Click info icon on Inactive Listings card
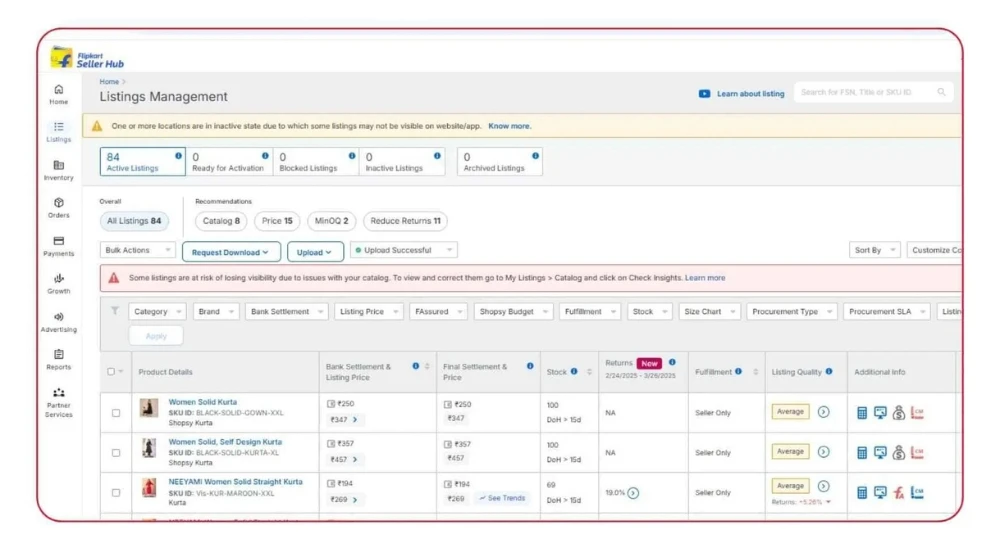The width and height of the screenshot is (1000, 550). pos(438,156)
